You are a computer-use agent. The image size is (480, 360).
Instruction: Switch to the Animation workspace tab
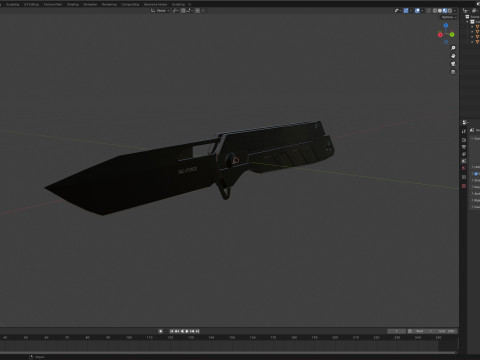click(x=90, y=4)
